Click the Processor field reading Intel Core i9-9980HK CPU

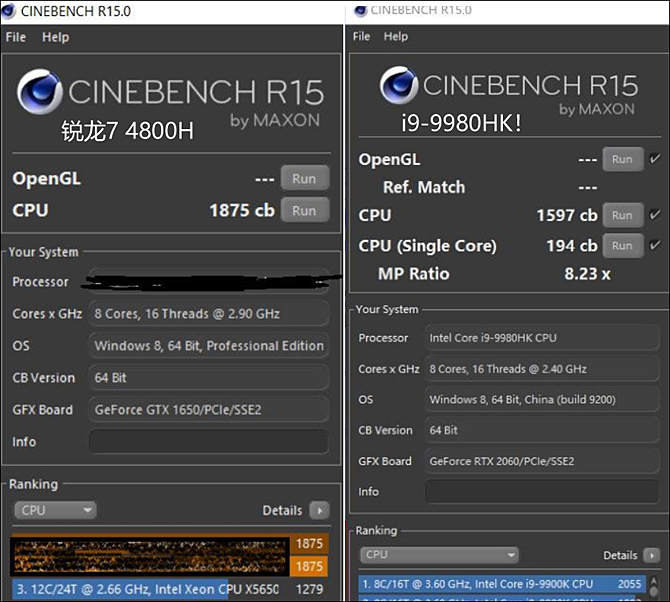[x=542, y=338]
